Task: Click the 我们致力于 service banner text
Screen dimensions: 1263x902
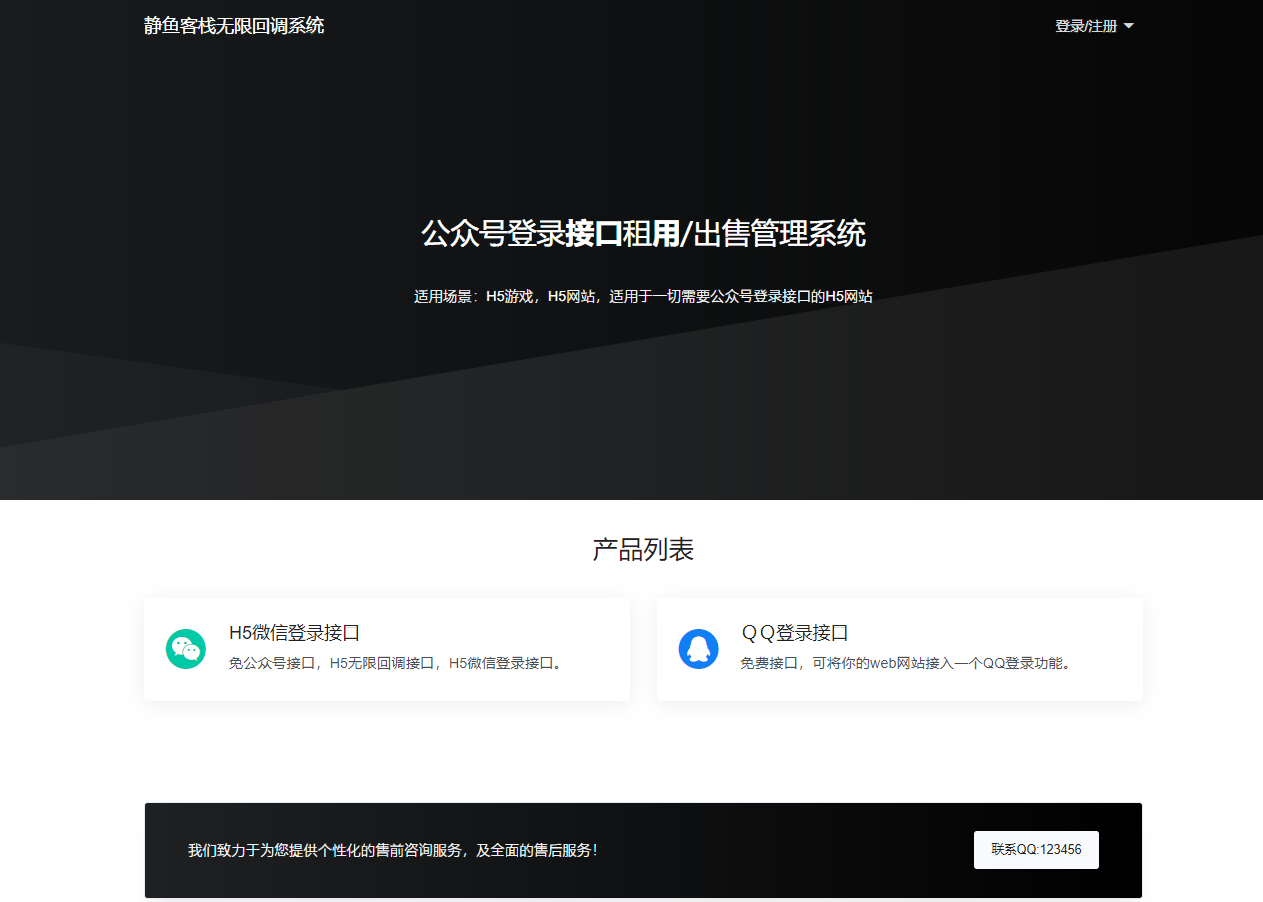Action: click(x=393, y=851)
